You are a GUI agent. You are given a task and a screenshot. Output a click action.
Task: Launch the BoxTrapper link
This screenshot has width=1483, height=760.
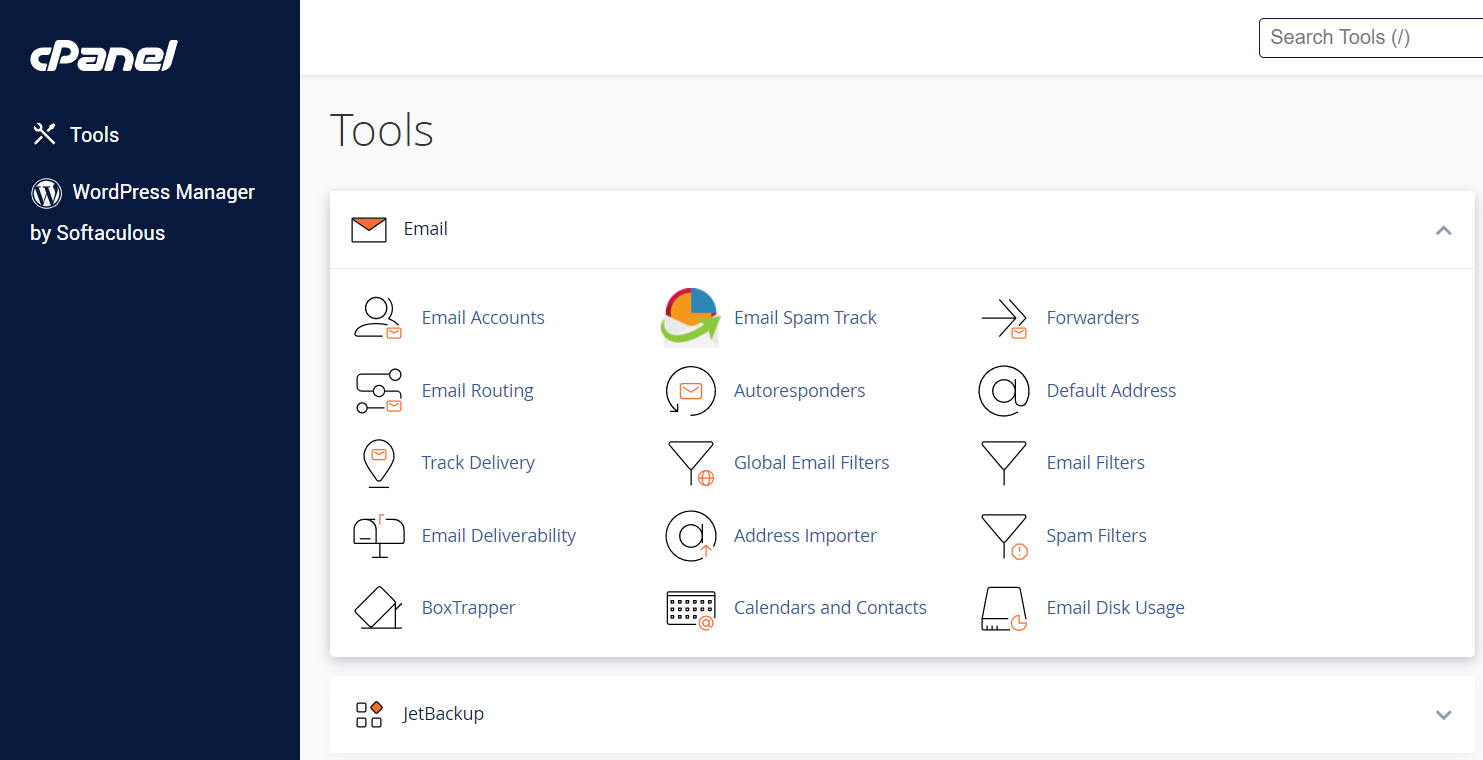pos(468,608)
